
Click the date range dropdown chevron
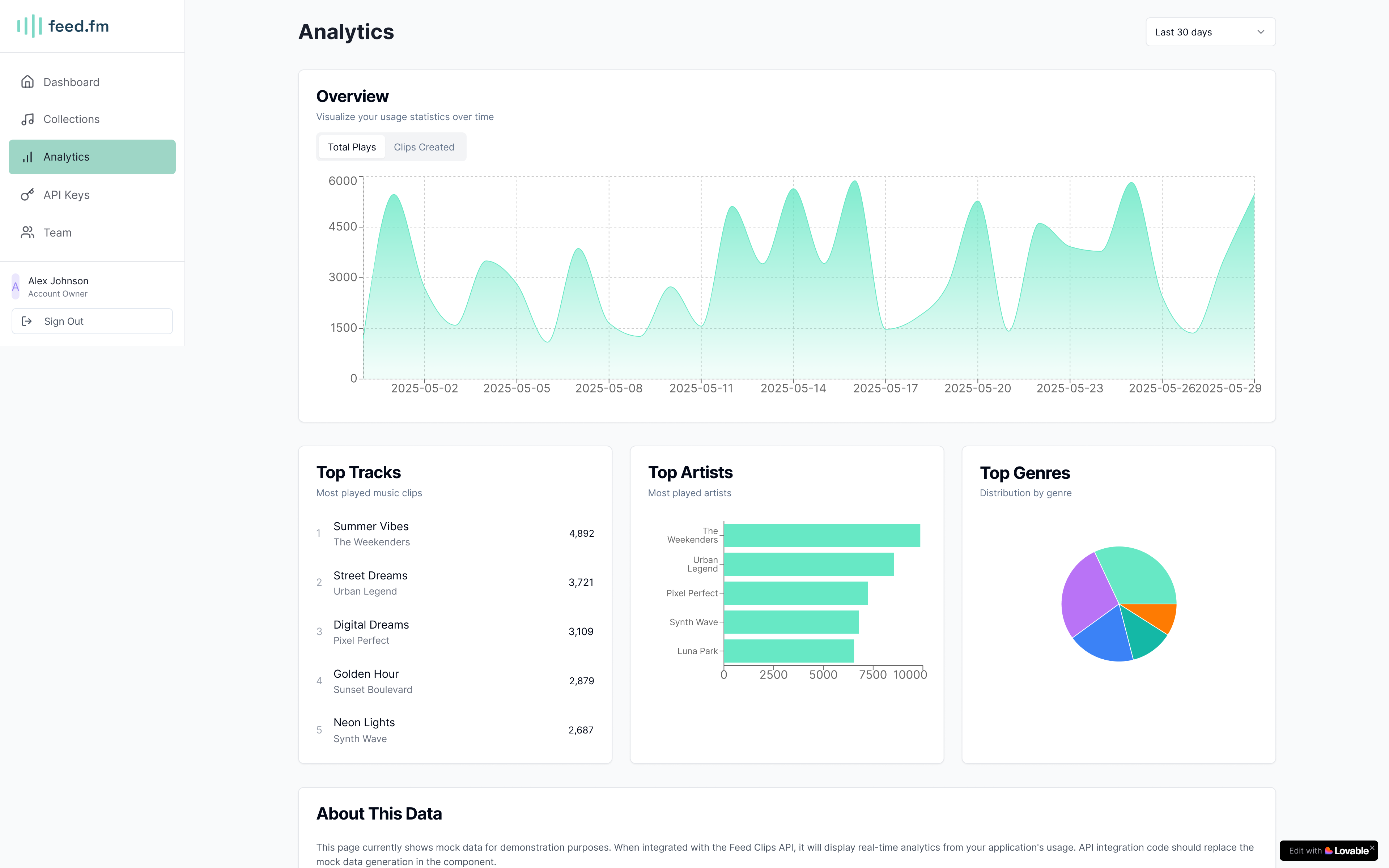pyautogui.click(x=1261, y=32)
